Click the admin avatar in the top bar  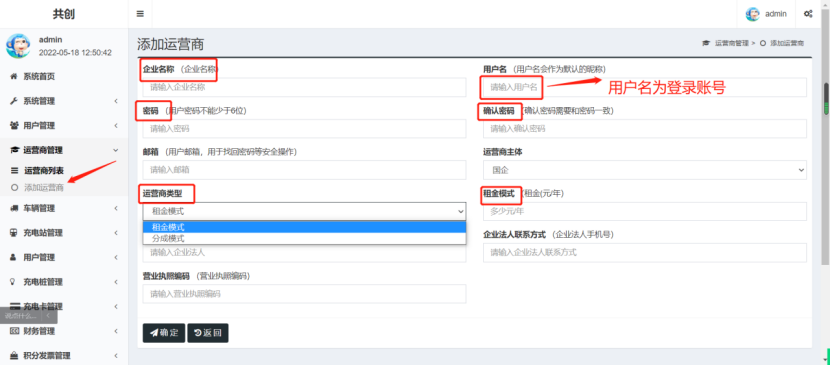753,14
